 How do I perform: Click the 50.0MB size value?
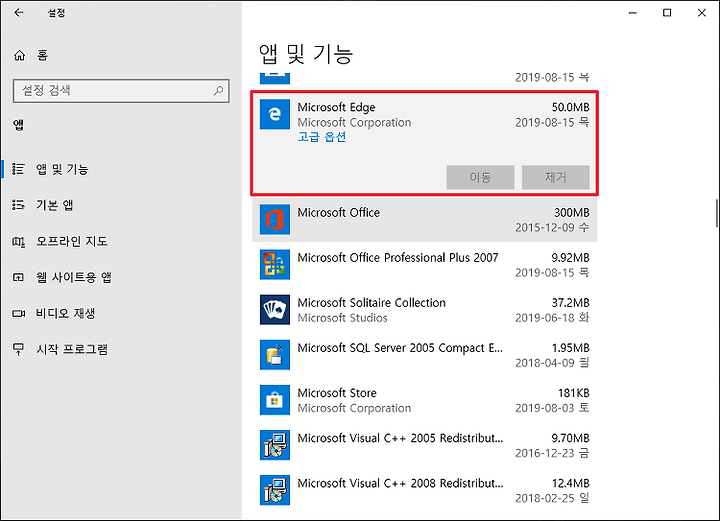[570, 107]
